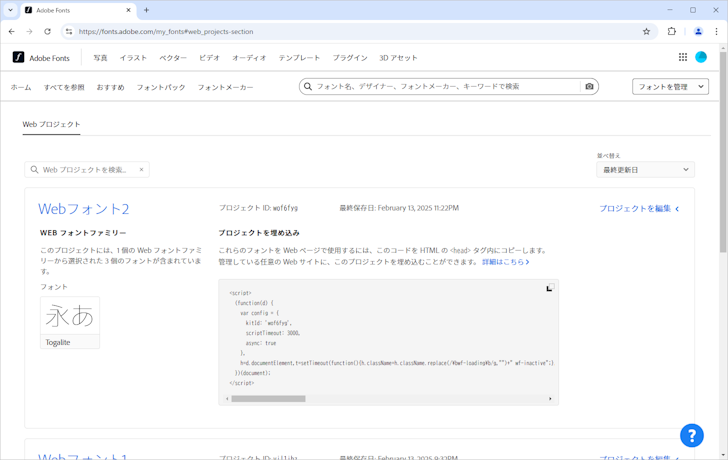Clear the Web project search with x
Screen dimensions: 728x460
[x=141, y=169]
